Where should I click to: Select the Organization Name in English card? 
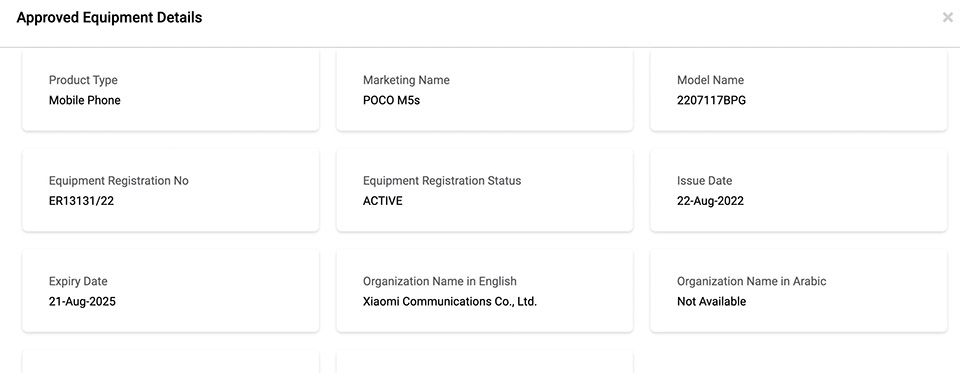pyautogui.click(x=484, y=291)
